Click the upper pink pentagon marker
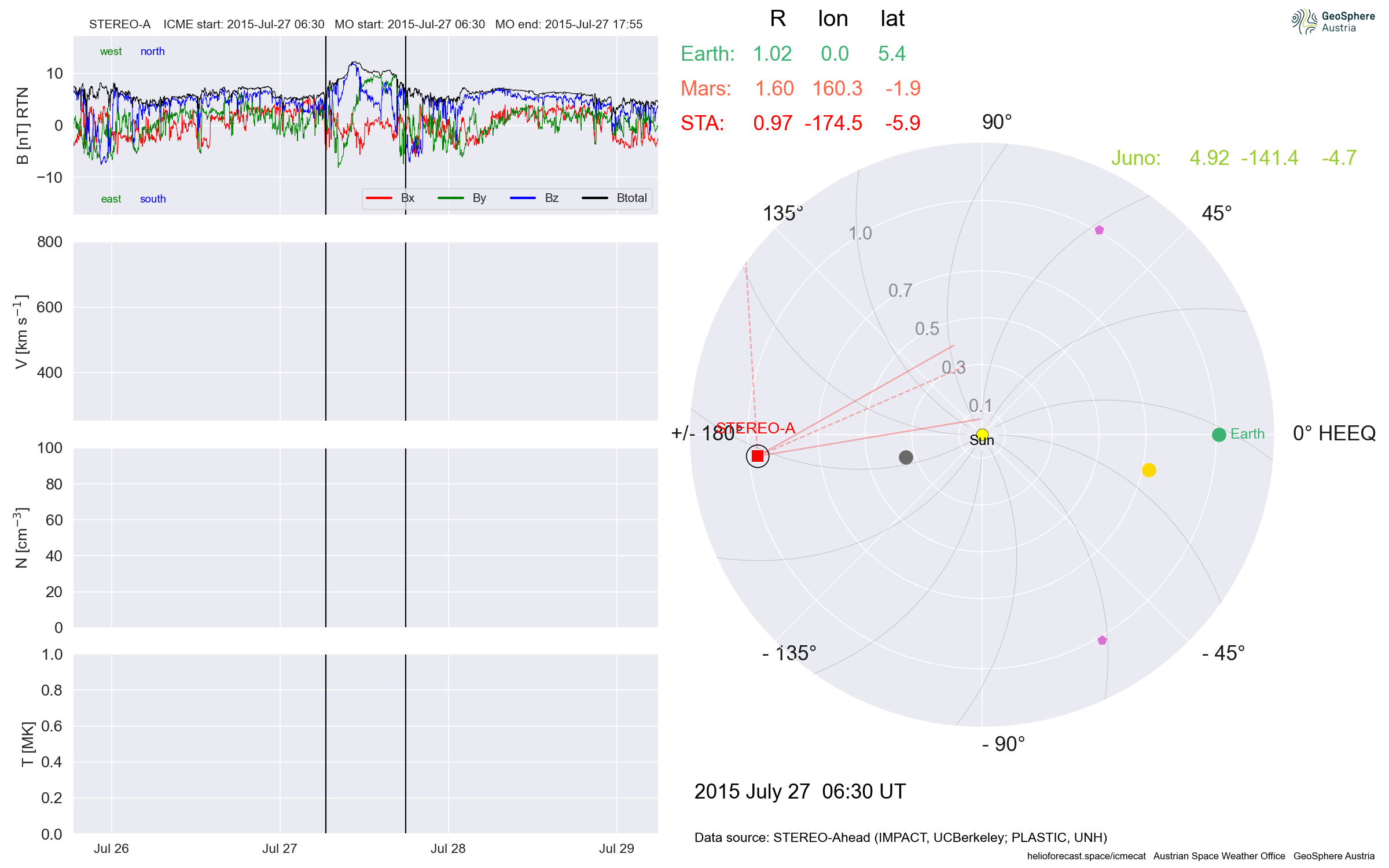The height and width of the screenshot is (868, 1389). [1099, 230]
